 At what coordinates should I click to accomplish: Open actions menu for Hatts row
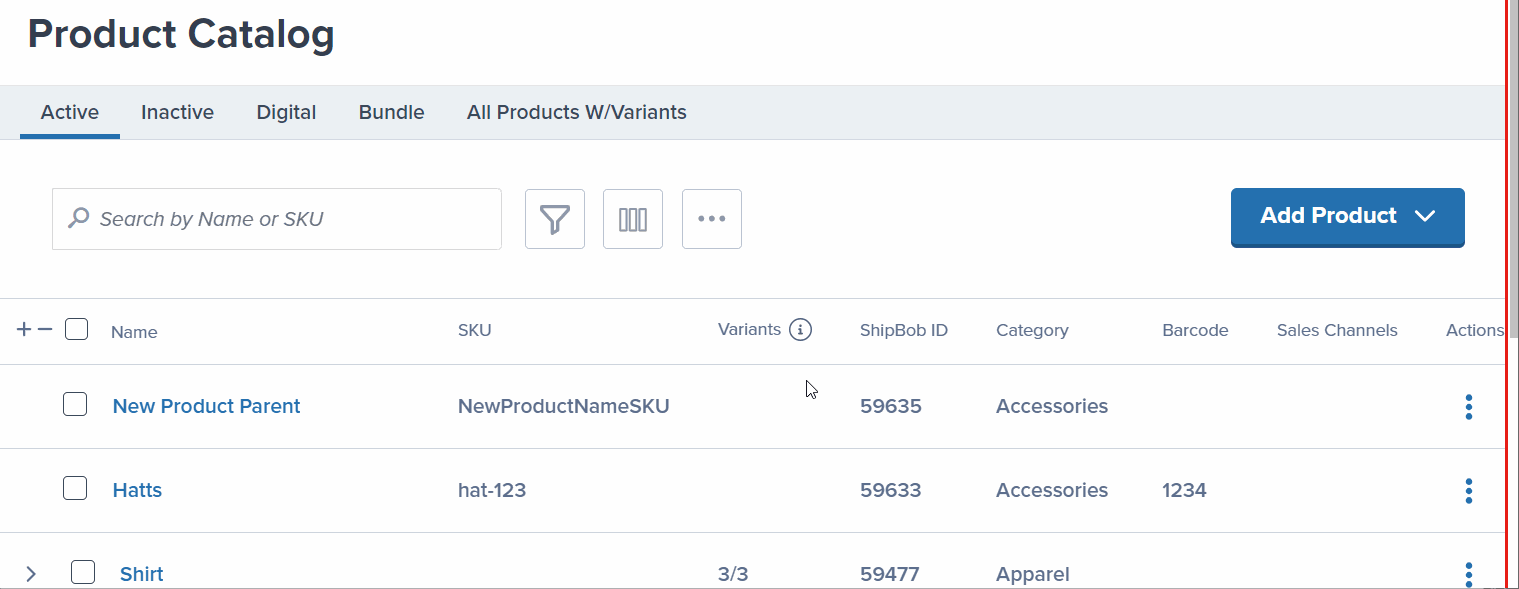[x=1468, y=490]
